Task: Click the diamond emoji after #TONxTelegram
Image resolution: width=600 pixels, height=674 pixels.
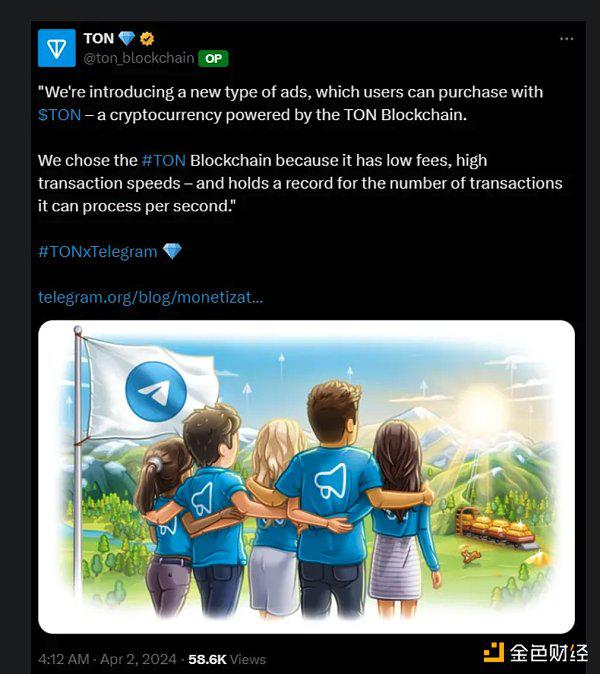Action: click(172, 251)
